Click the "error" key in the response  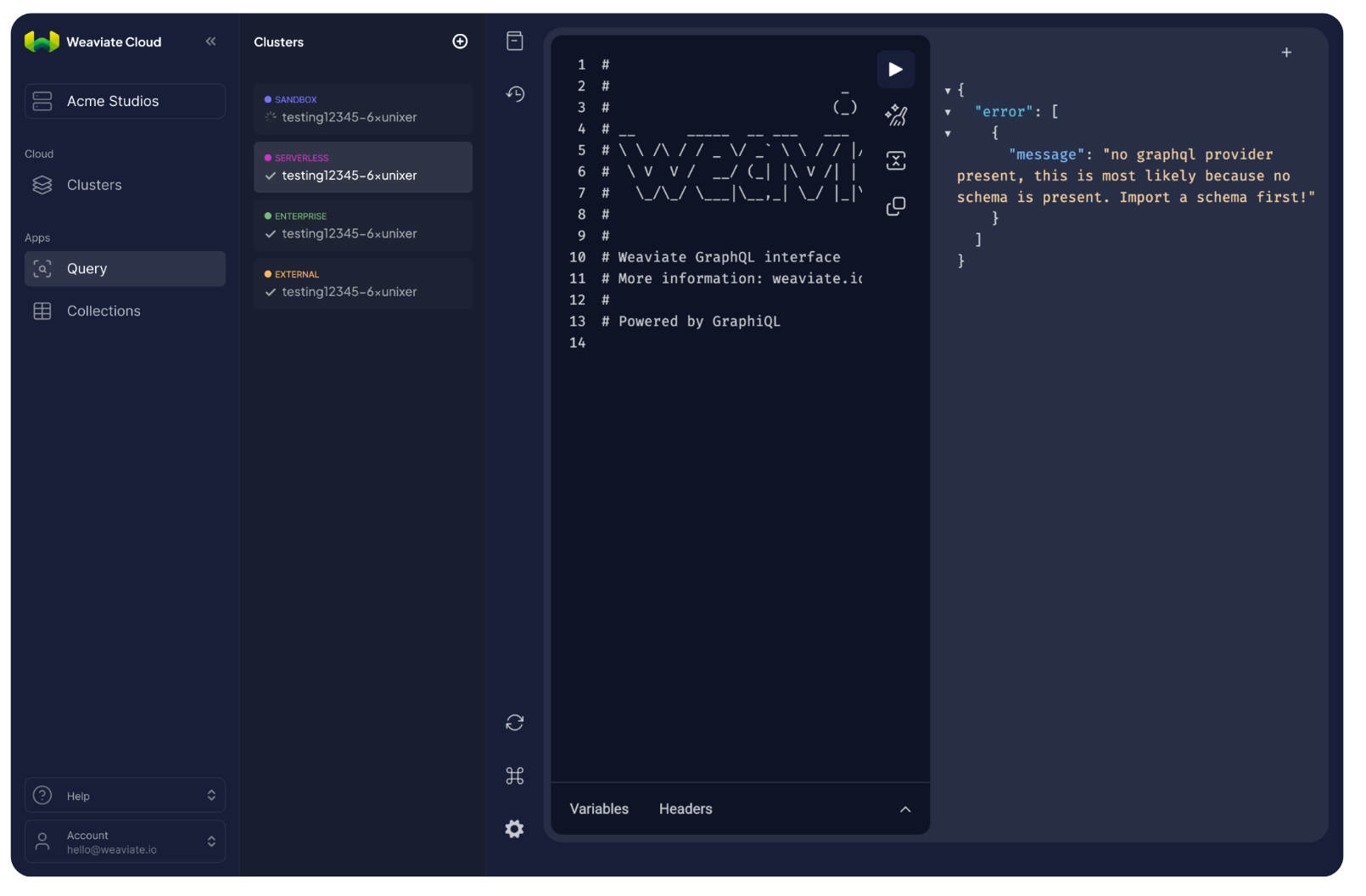tap(1004, 112)
